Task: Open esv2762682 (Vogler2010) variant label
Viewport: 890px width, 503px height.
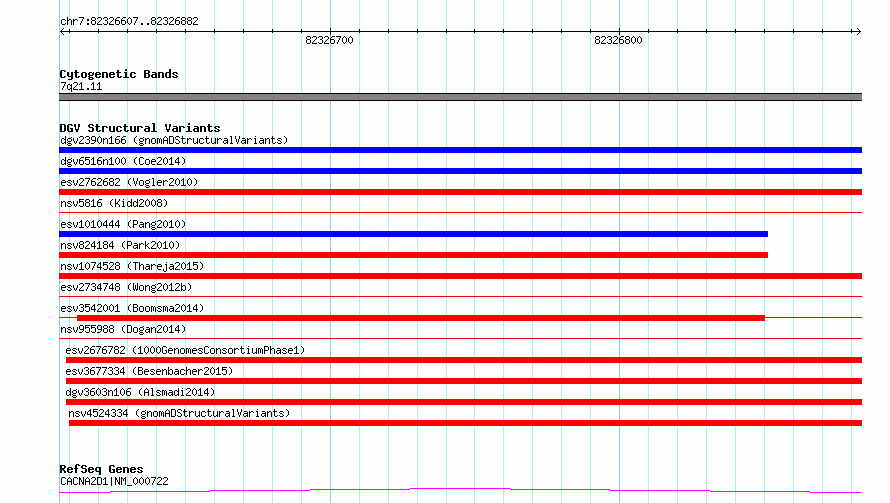Action: click(x=129, y=182)
